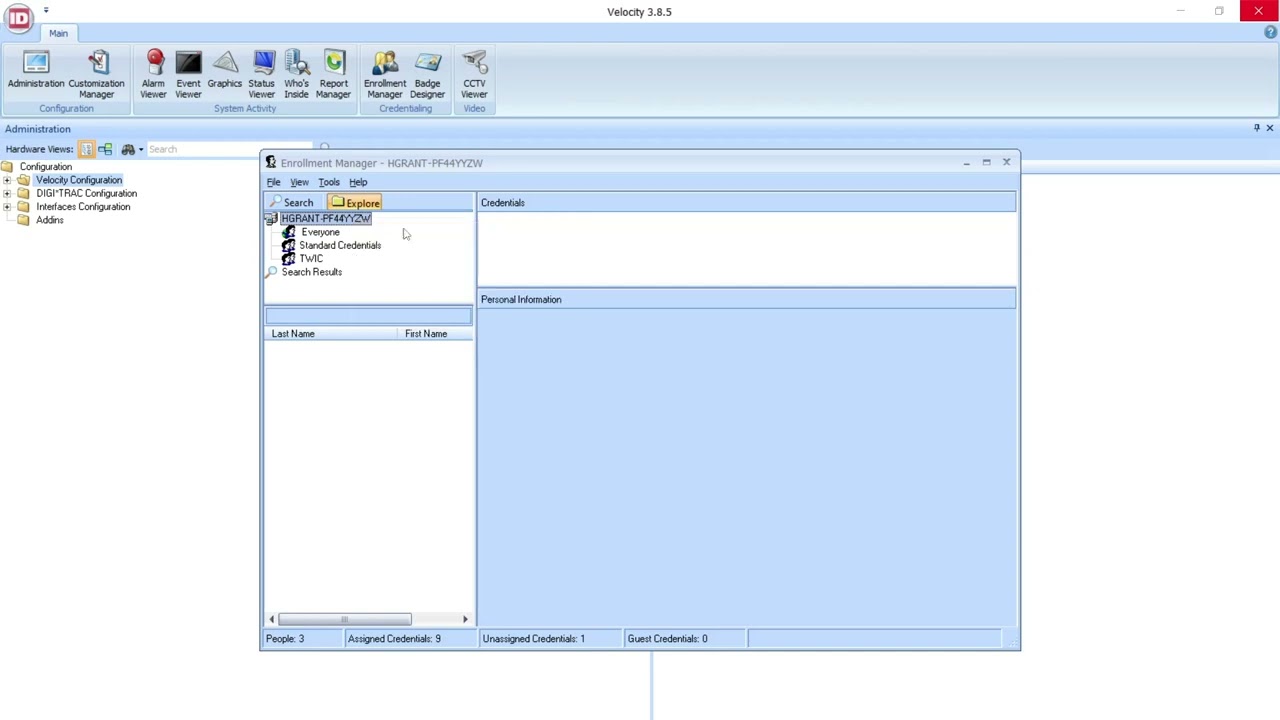
Task: Click the filter field above the Last Name column
Action: pos(368,316)
